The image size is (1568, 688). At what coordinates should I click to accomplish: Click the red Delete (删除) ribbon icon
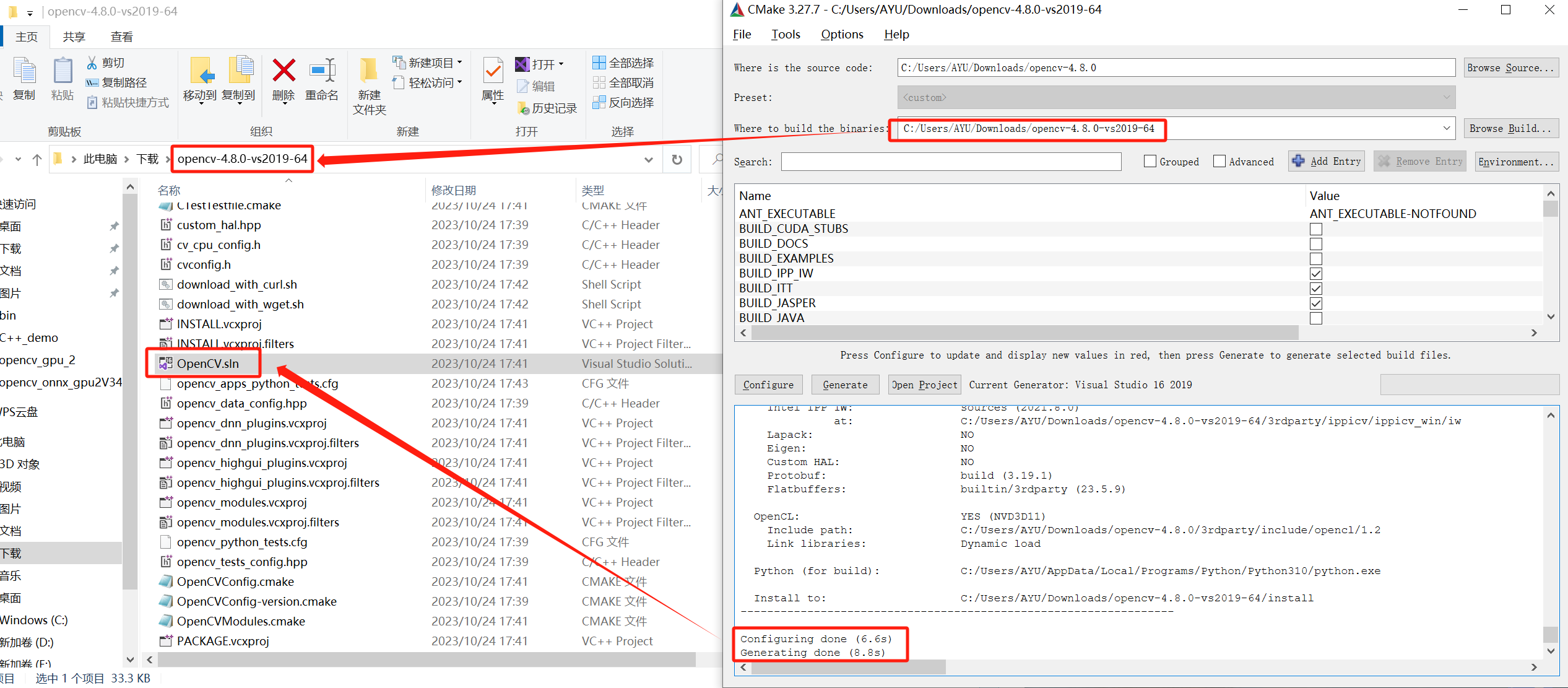pyautogui.click(x=284, y=71)
